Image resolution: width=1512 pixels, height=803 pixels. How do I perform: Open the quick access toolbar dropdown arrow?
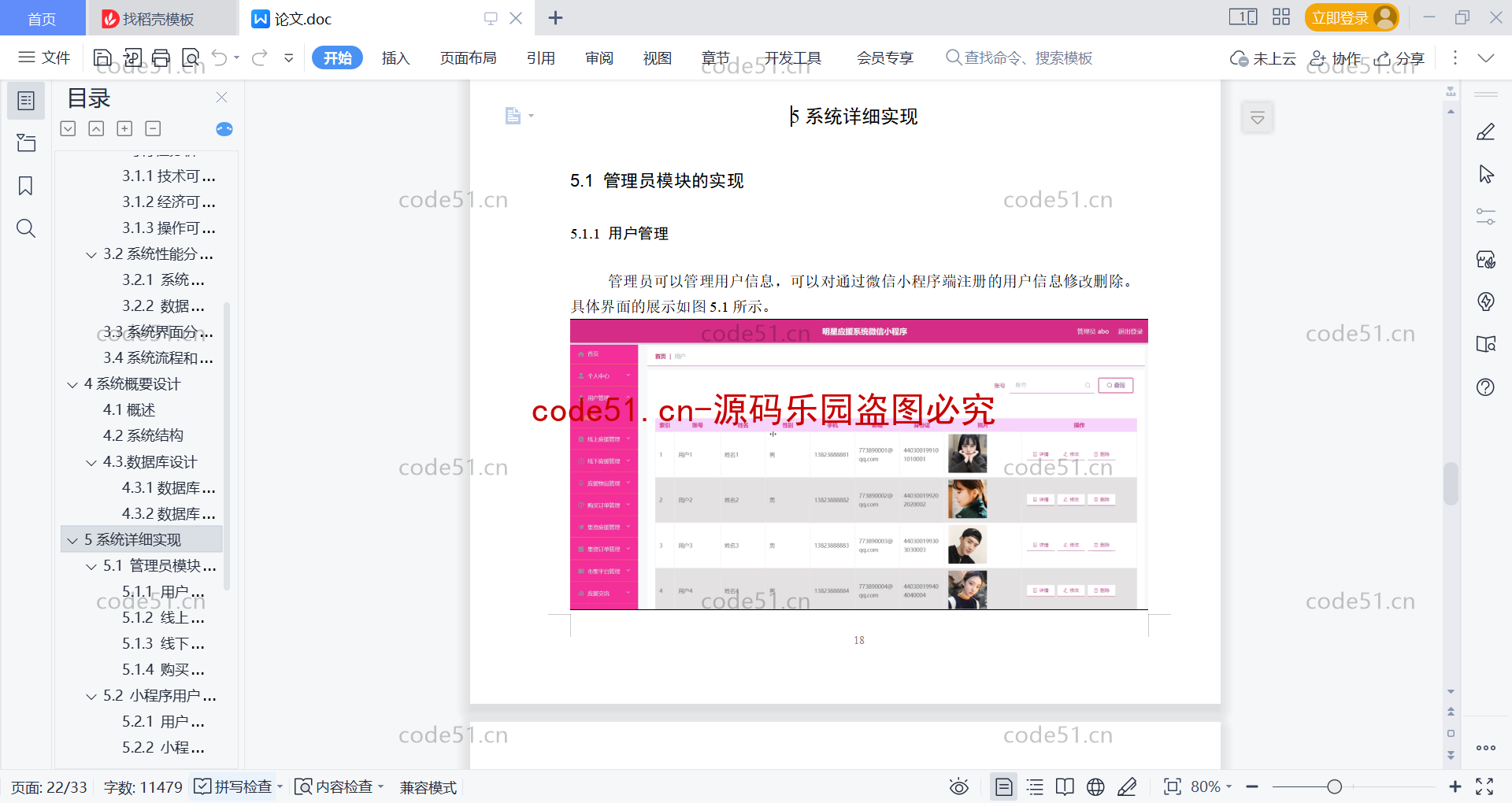point(289,57)
